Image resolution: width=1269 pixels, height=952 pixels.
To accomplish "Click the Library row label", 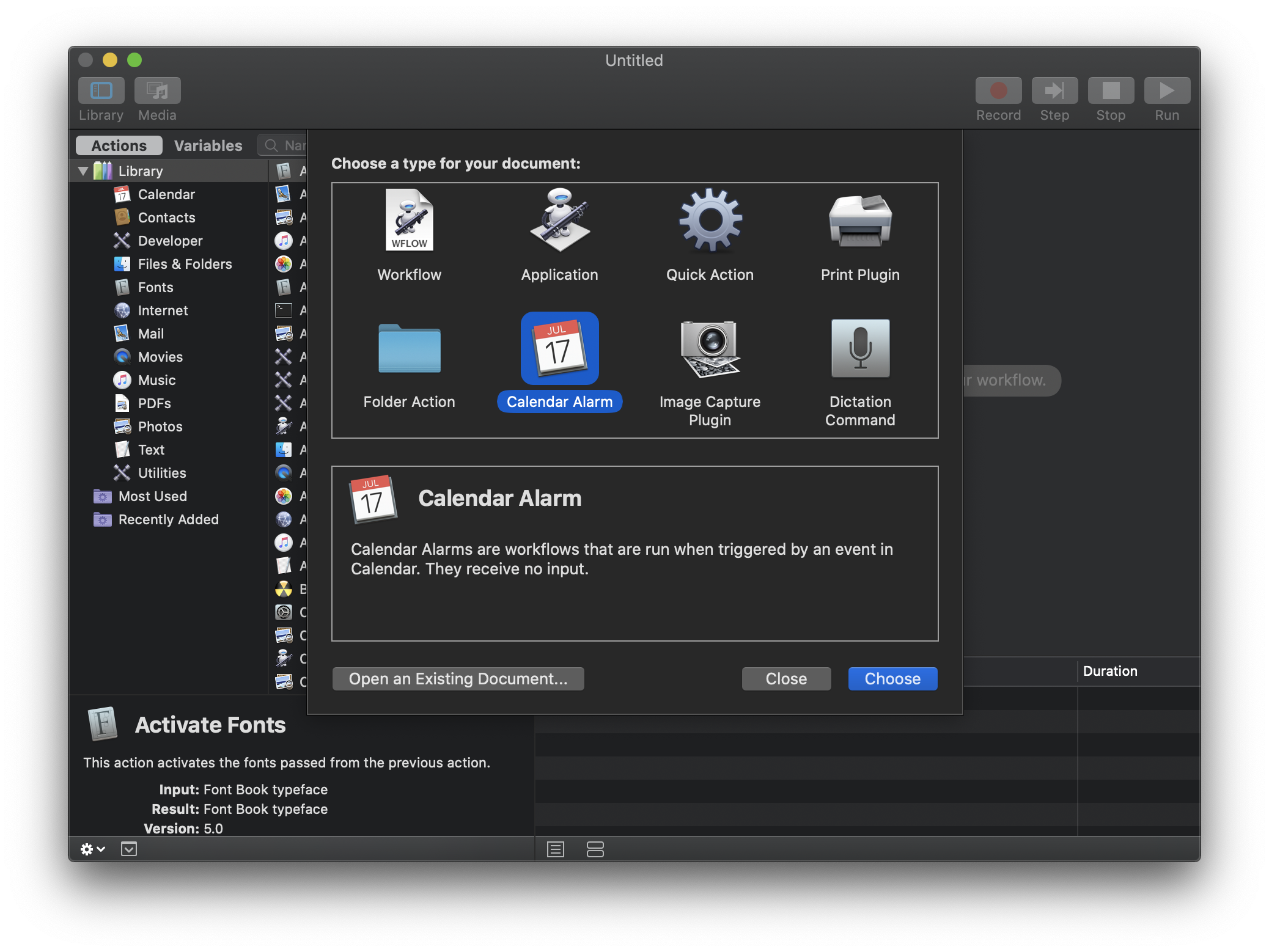I will click(141, 171).
